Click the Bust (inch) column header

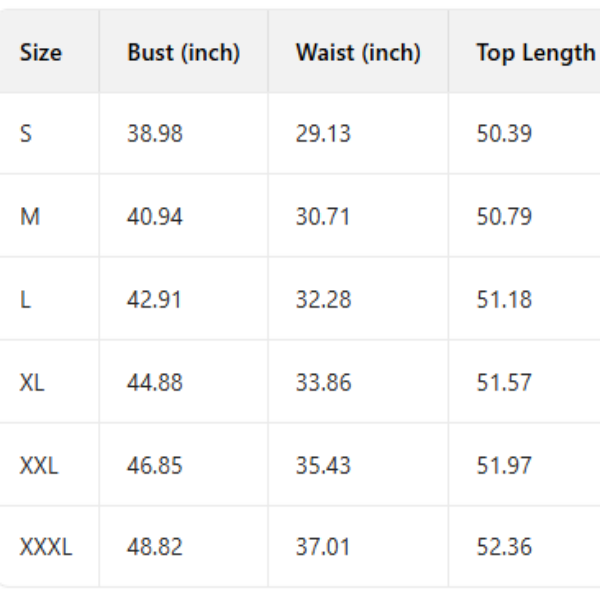(x=183, y=53)
